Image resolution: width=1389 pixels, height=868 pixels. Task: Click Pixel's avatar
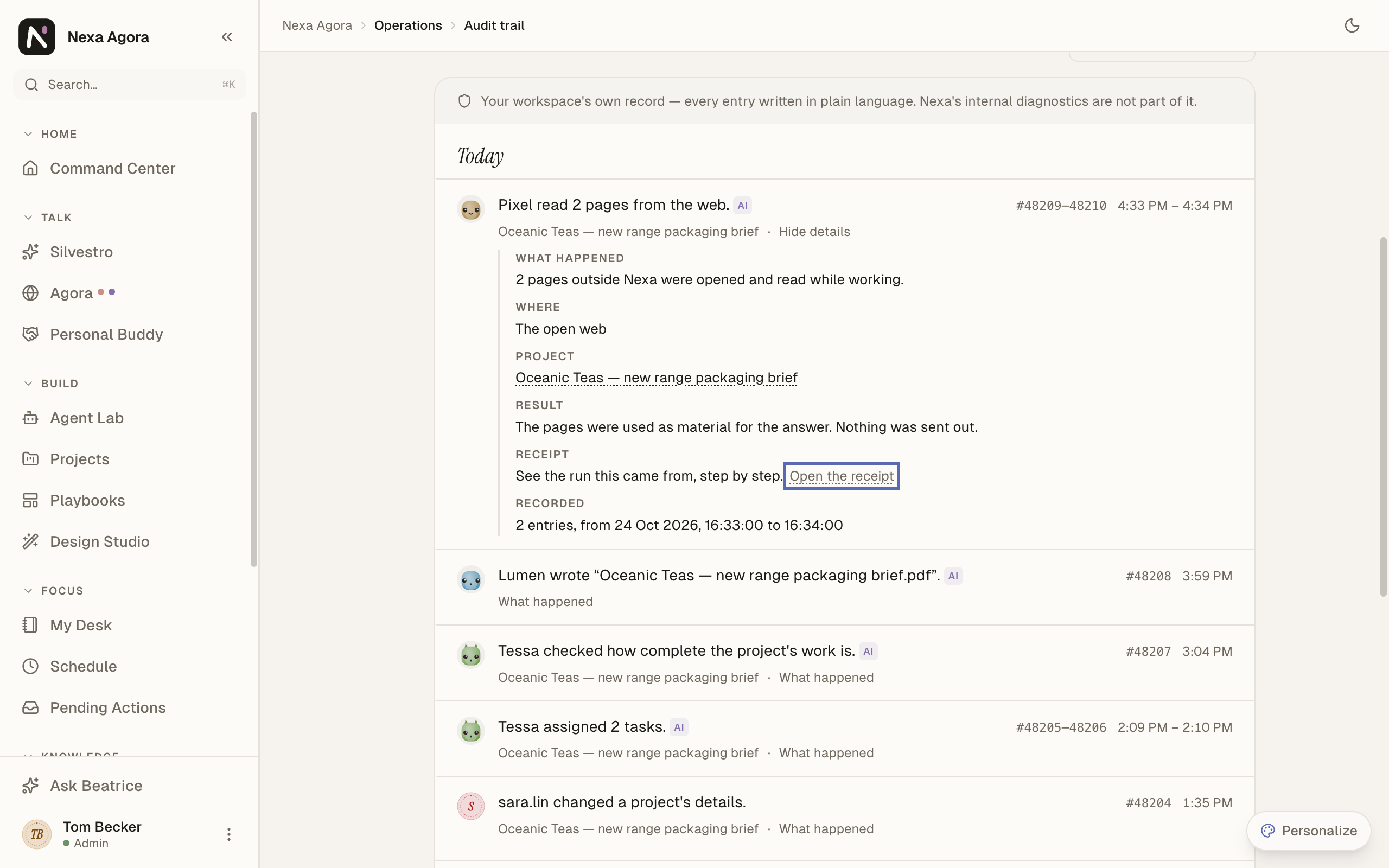tap(470, 208)
